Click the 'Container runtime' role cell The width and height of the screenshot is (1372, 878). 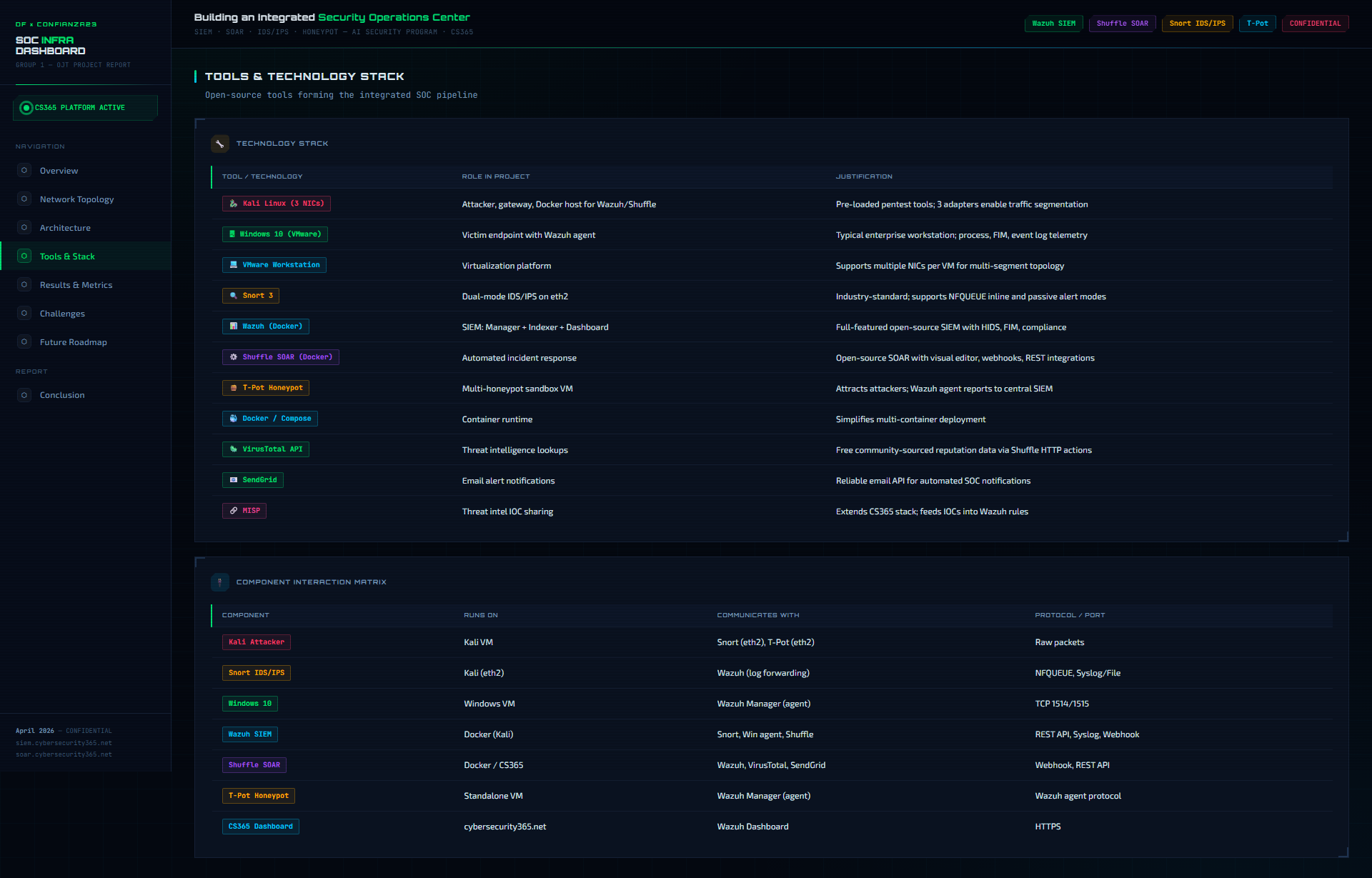(497, 419)
